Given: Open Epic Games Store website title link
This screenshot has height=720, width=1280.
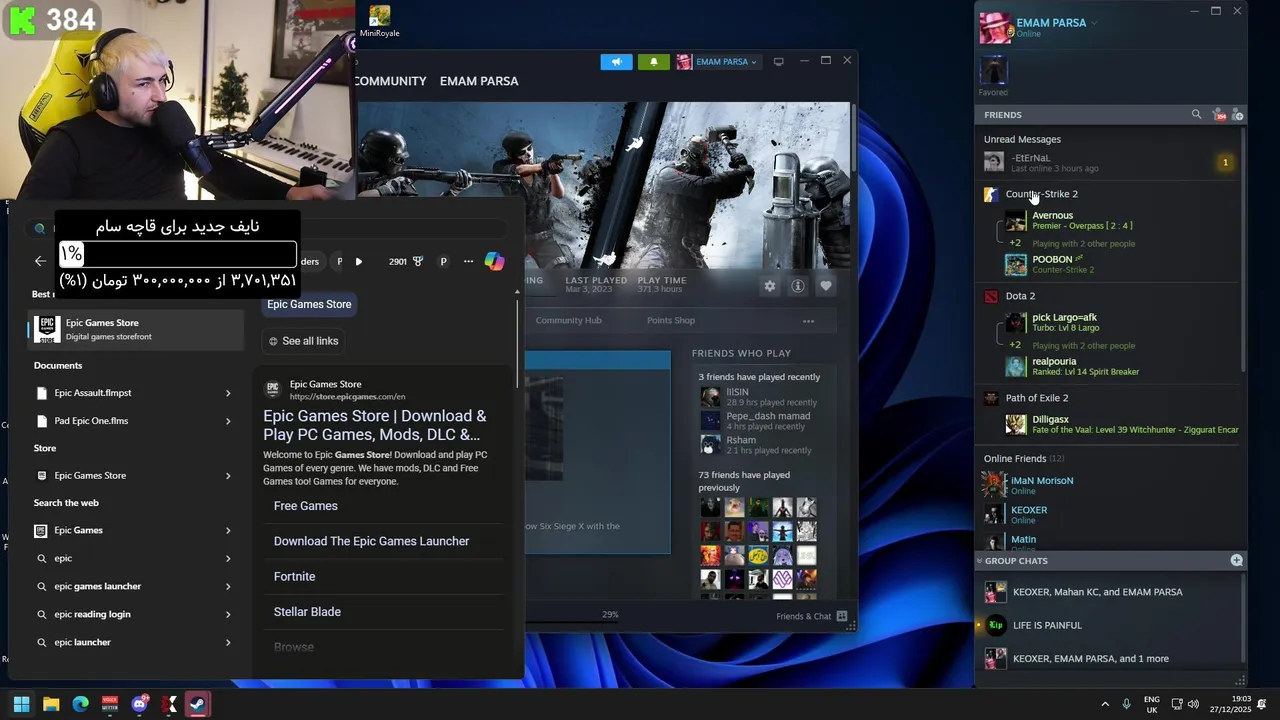Looking at the screenshot, I should coord(375,425).
